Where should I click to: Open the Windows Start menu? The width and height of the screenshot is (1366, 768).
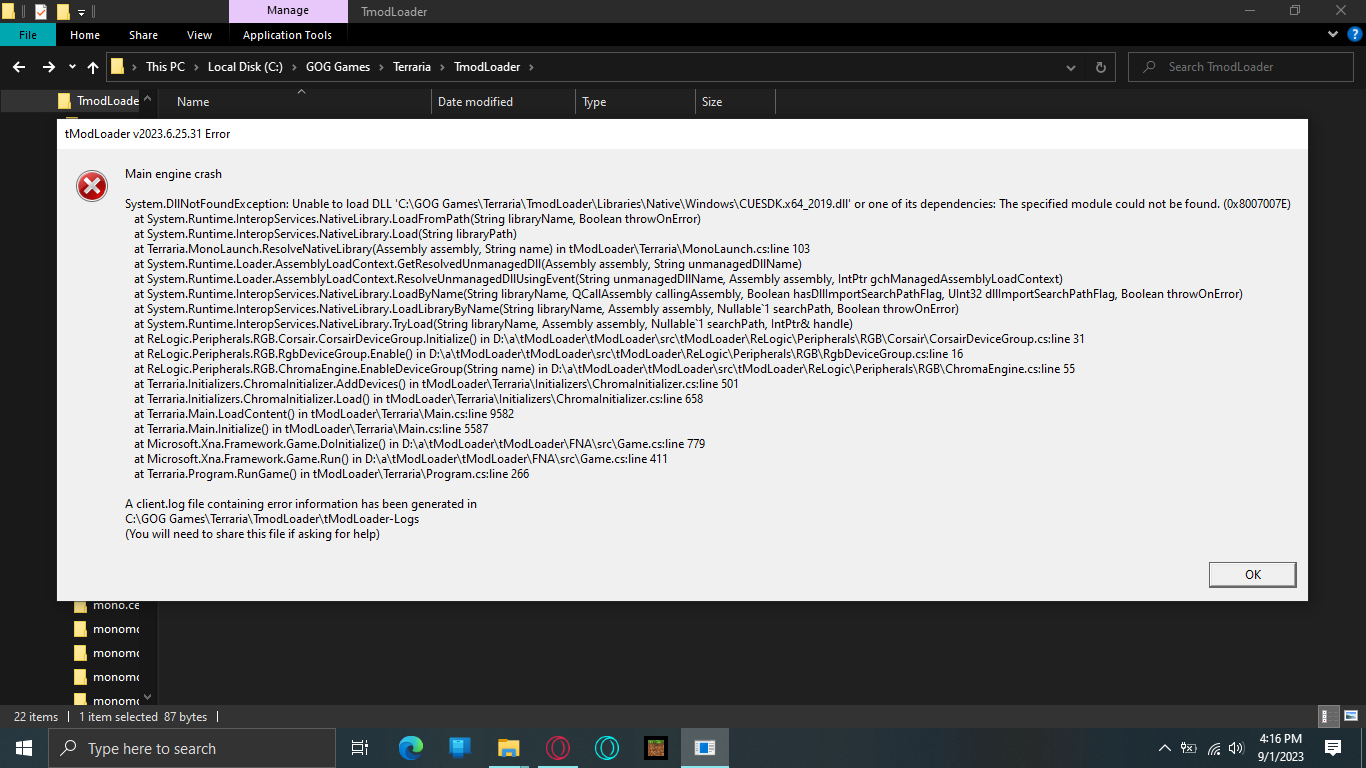tap(24, 748)
